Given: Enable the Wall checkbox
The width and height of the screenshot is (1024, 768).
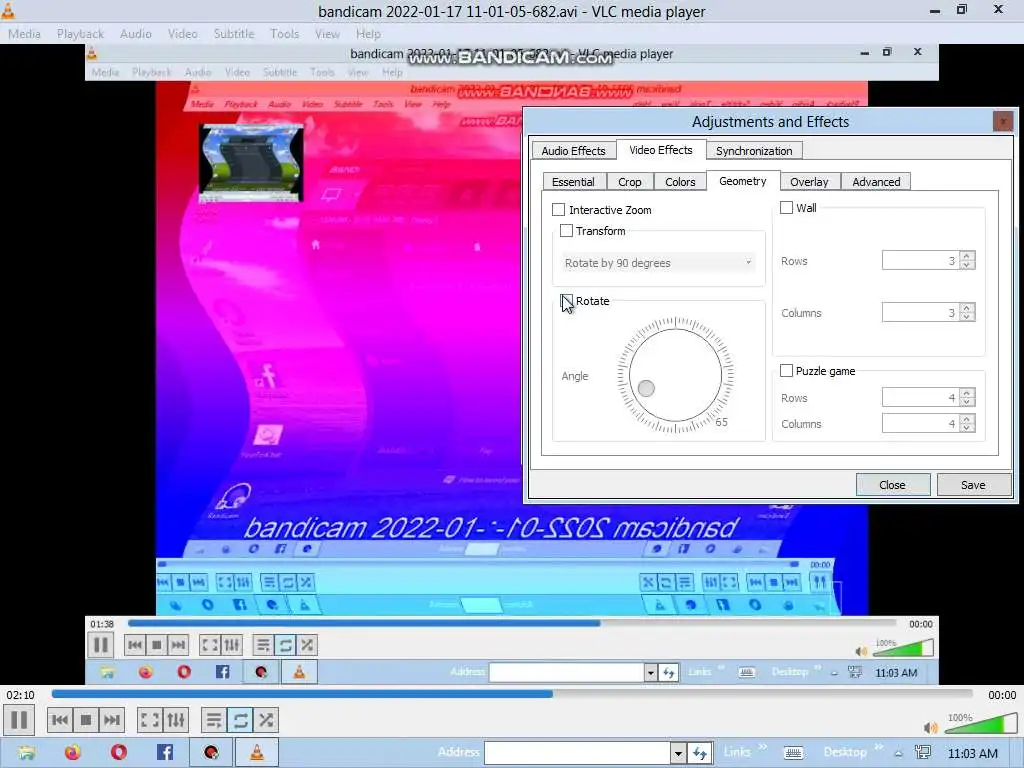Looking at the screenshot, I should pyautogui.click(x=786, y=208).
